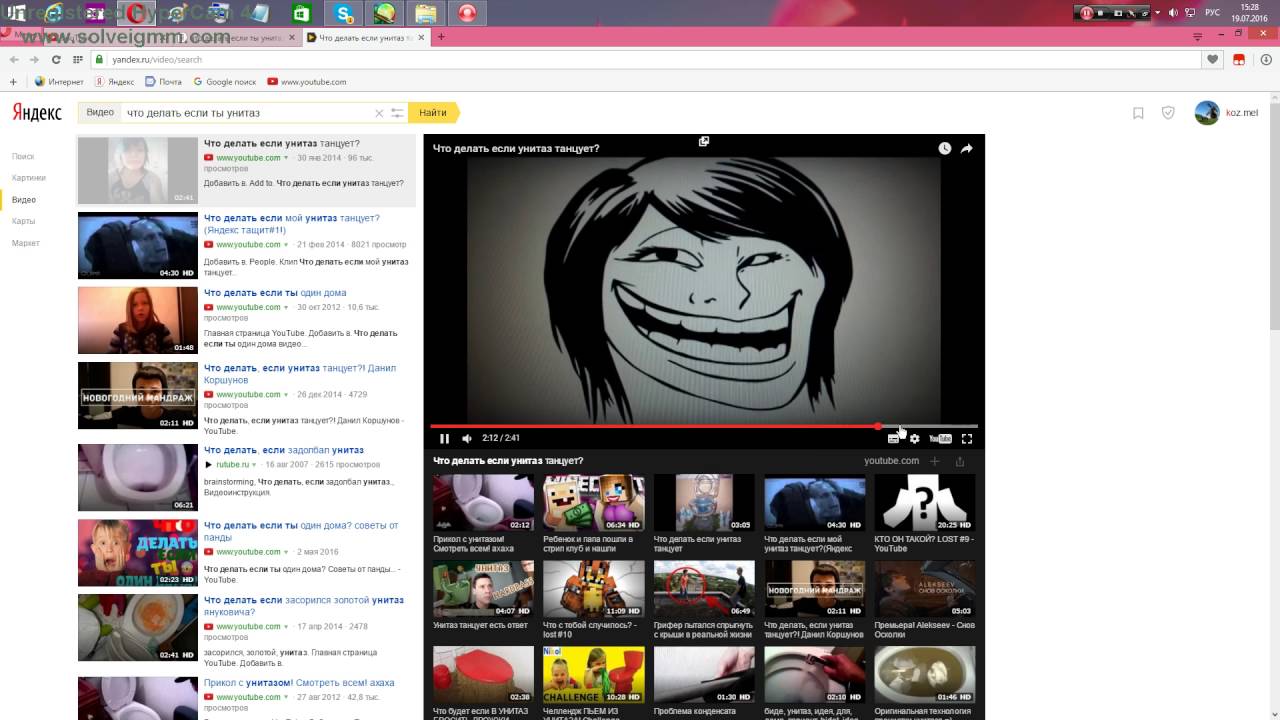Click the red extension icon in address bar

(1239, 60)
